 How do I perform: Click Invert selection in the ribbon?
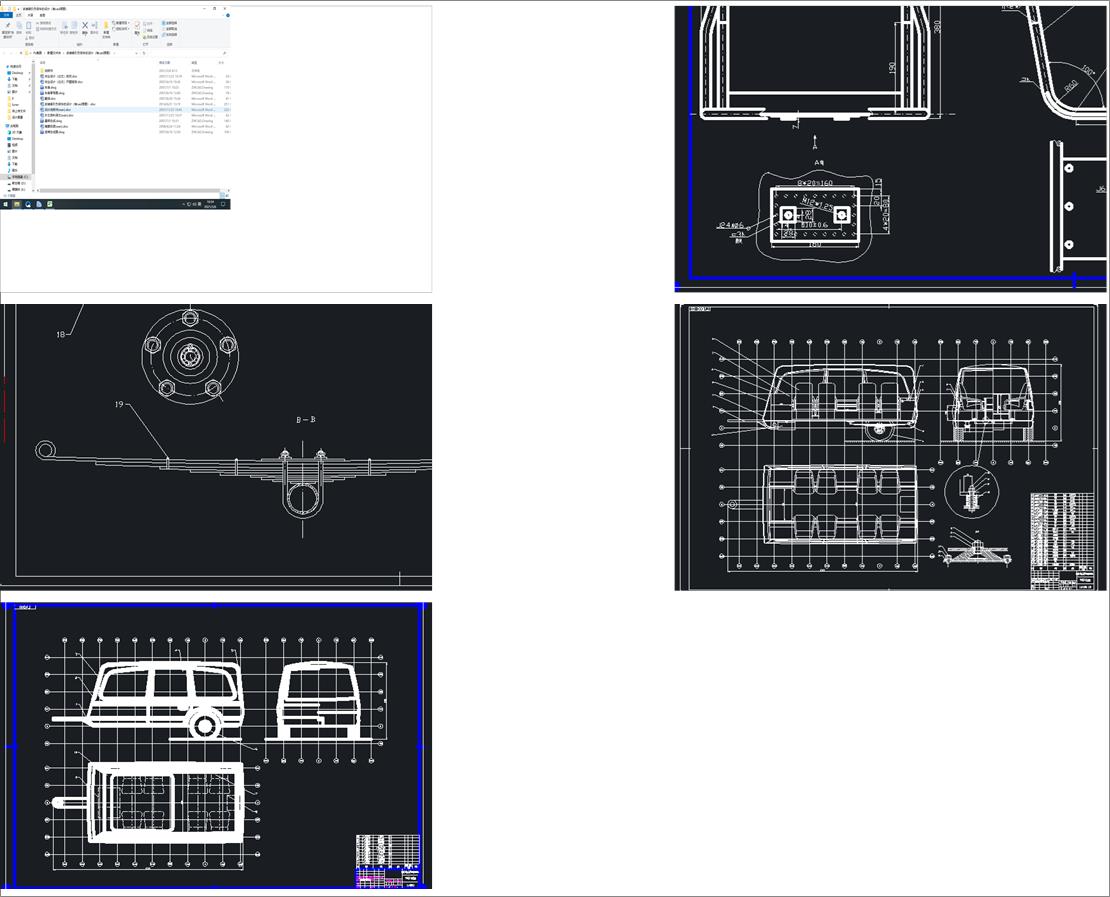[x=170, y=35]
